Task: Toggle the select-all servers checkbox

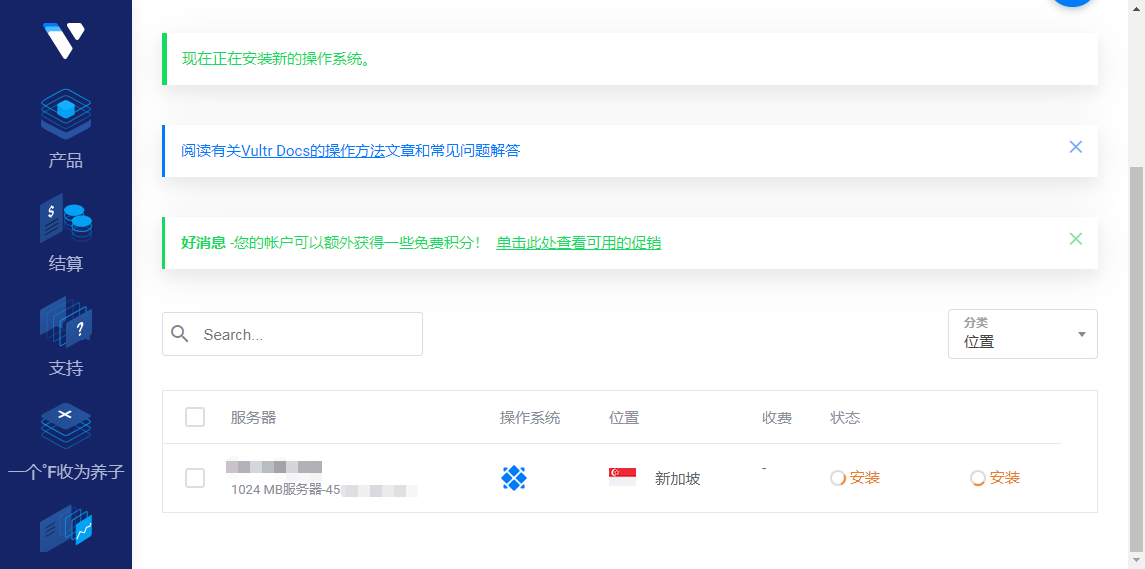Action: pyautogui.click(x=195, y=417)
